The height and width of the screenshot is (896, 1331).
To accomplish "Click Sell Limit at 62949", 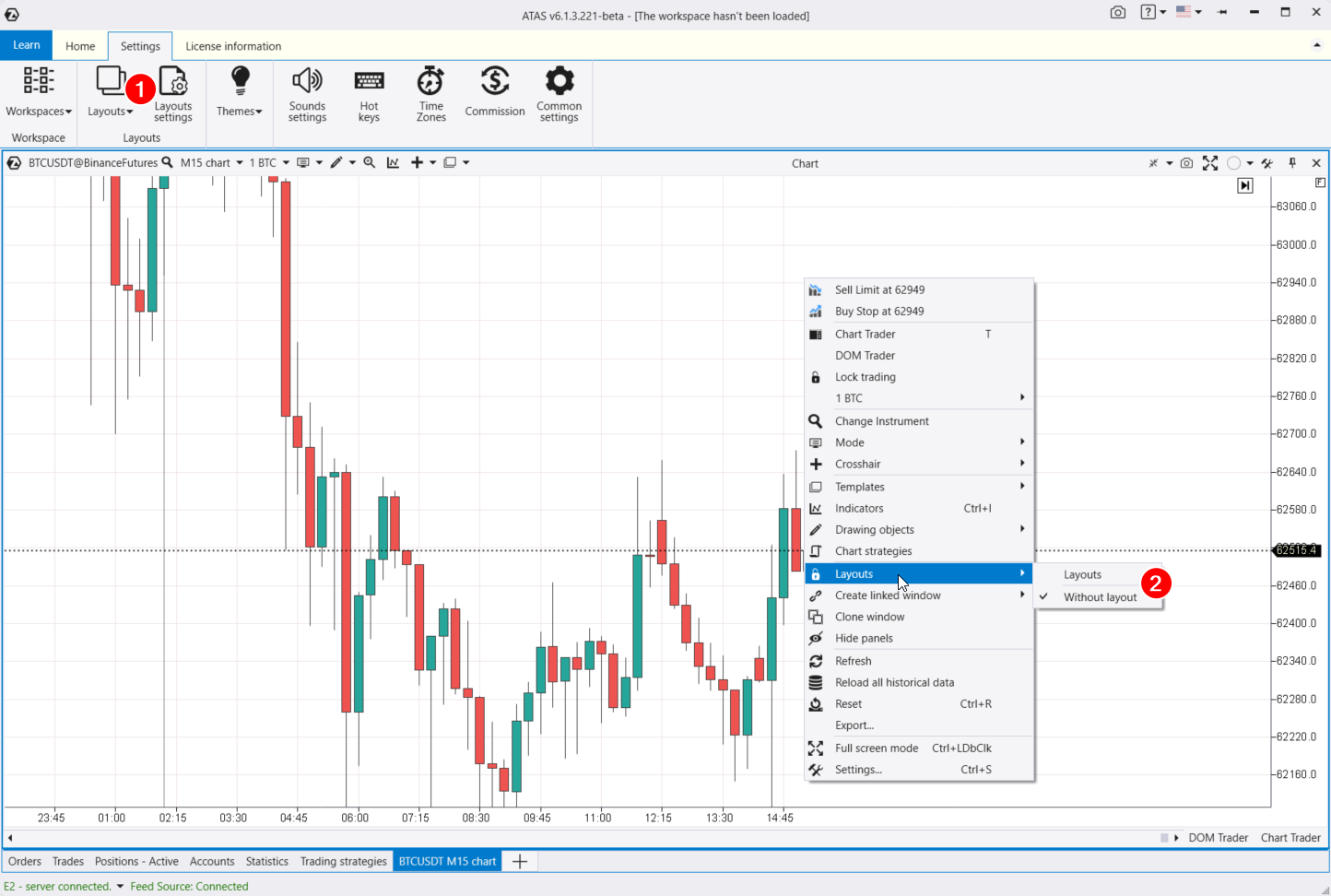I will click(x=879, y=289).
